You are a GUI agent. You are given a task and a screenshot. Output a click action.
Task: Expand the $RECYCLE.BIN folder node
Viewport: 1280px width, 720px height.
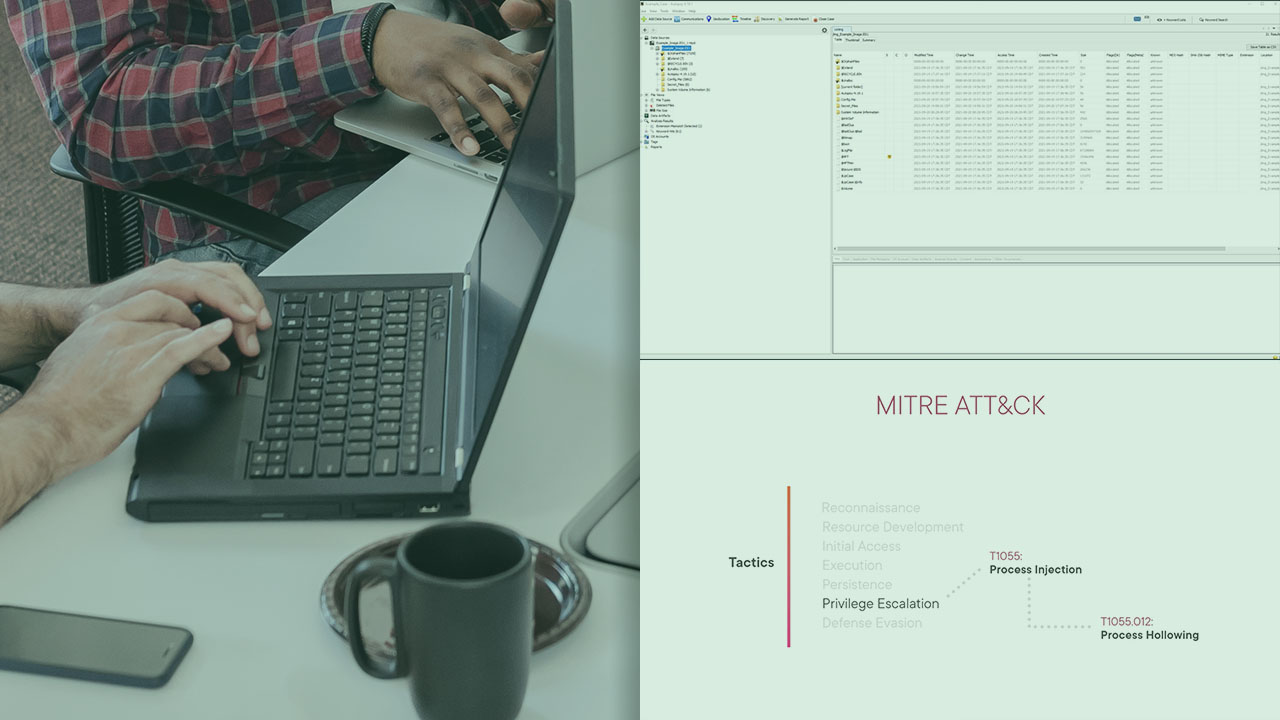pos(657,63)
